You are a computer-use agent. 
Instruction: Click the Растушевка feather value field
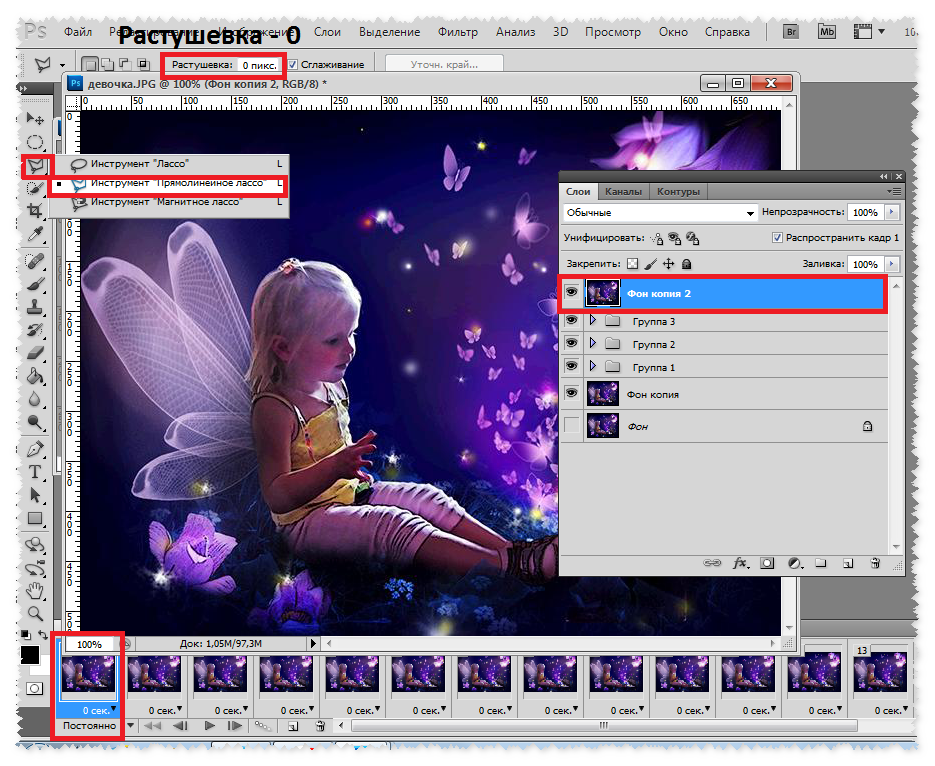coord(259,64)
